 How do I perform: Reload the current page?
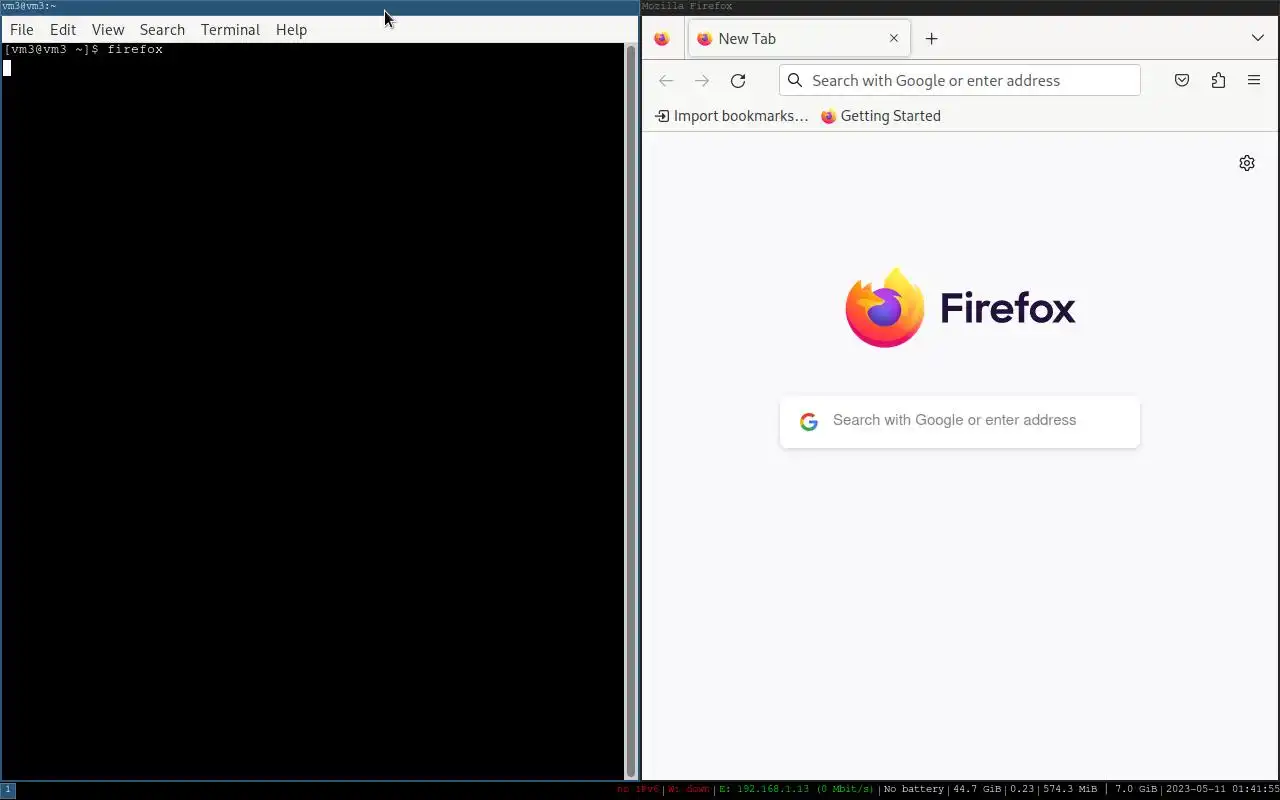coord(738,81)
